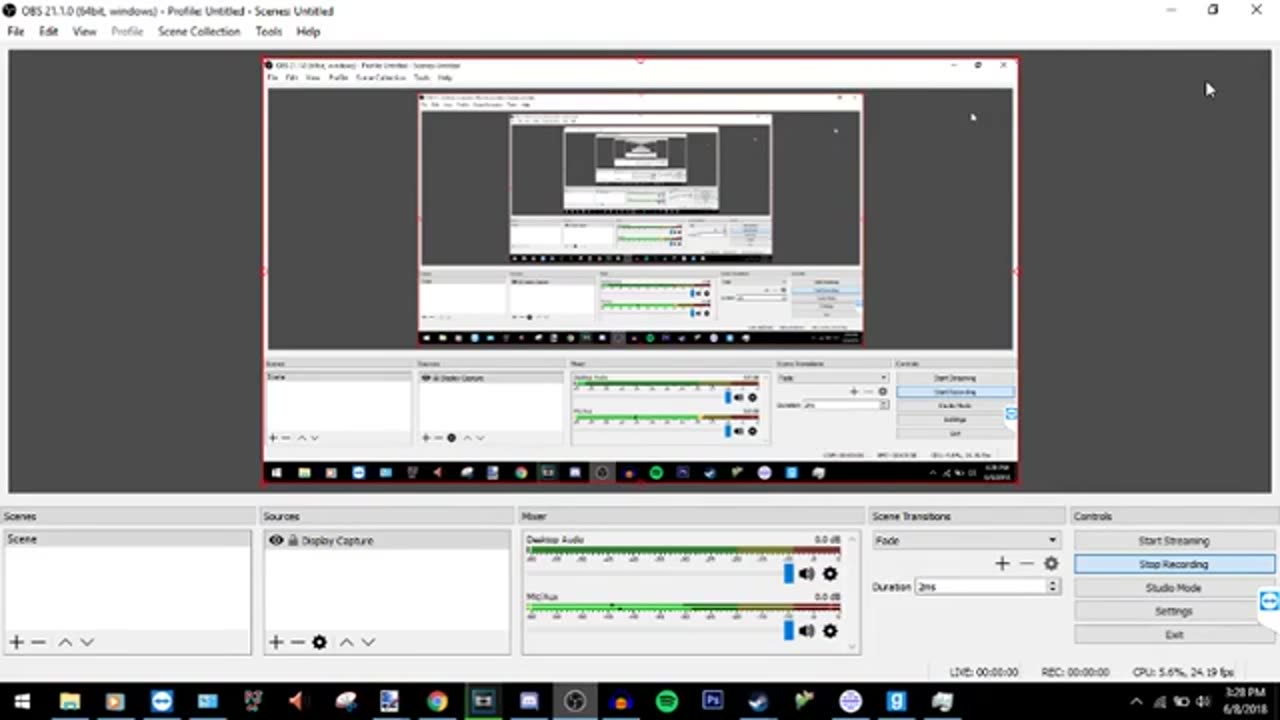
Task: Open TeamViewer from the taskbar
Action: [161, 702]
